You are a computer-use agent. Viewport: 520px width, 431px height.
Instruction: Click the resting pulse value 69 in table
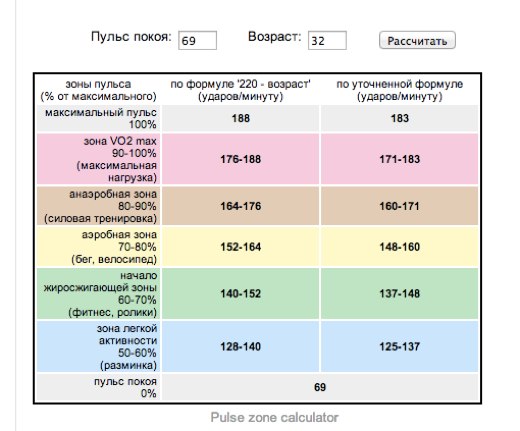[320, 387]
